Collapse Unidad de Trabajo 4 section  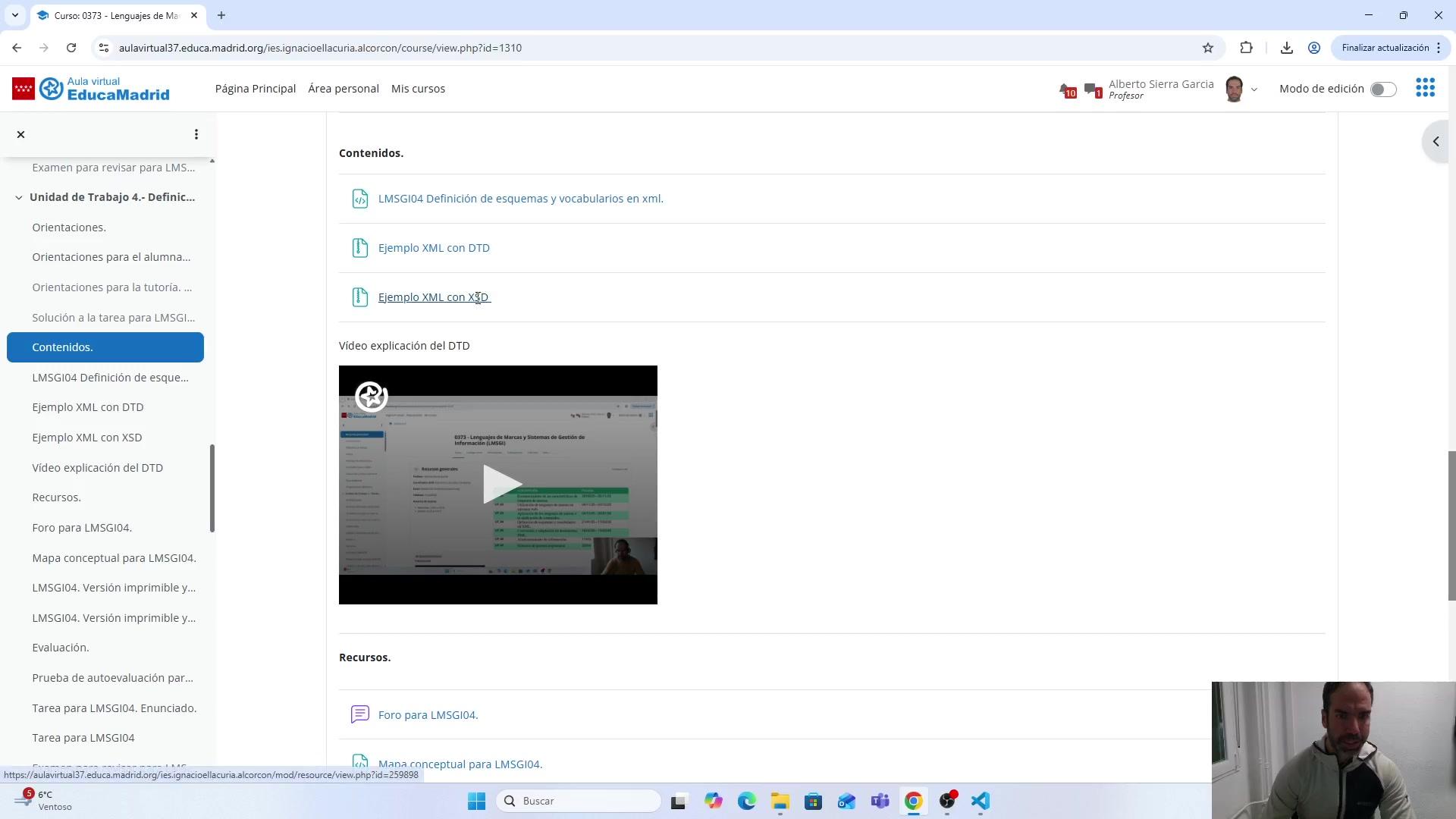click(19, 197)
